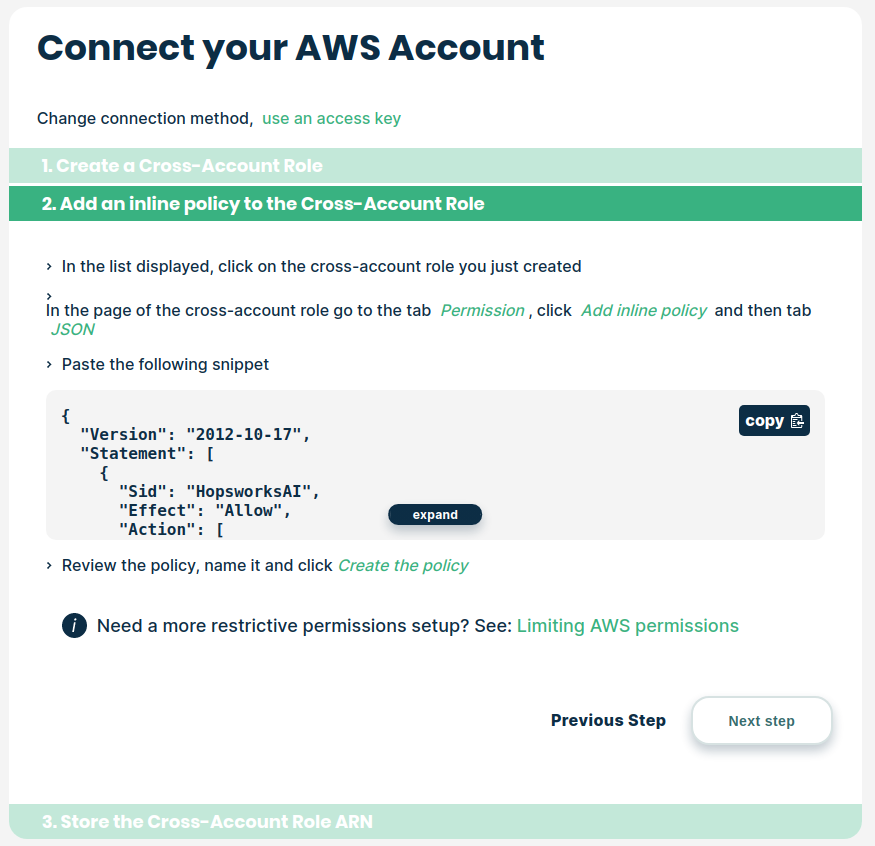
Task: Click the chevron bullet before "Paste the following snippet"
Action: click(x=48, y=365)
